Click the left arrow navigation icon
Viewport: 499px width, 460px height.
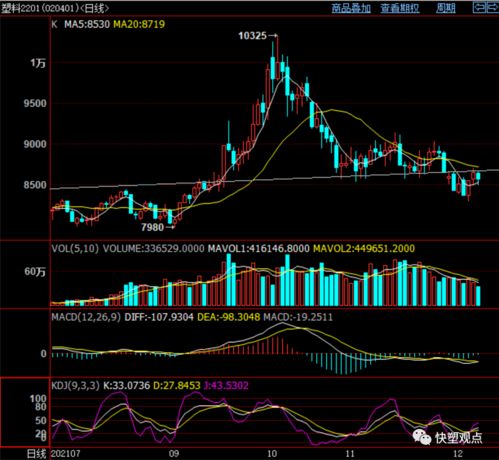click(479, 7)
